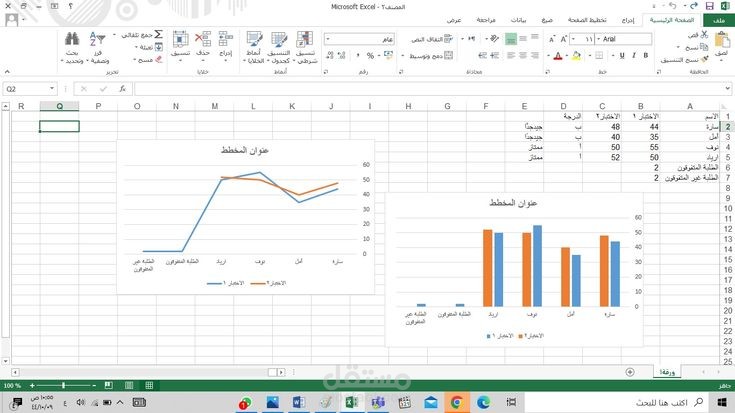
Task: Open the Arial font name dropdown
Action: (599, 39)
